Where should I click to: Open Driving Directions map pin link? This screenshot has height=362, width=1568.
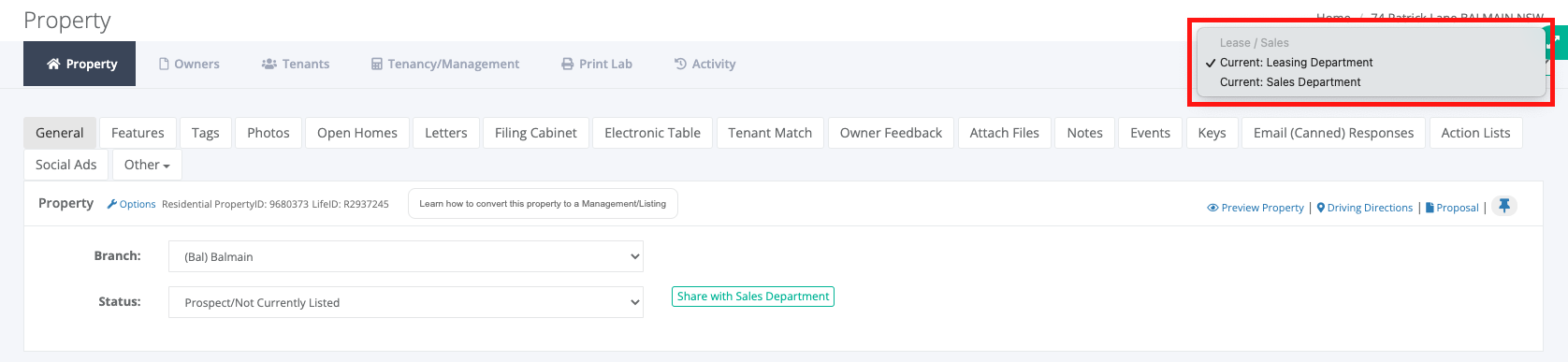coord(1365,208)
